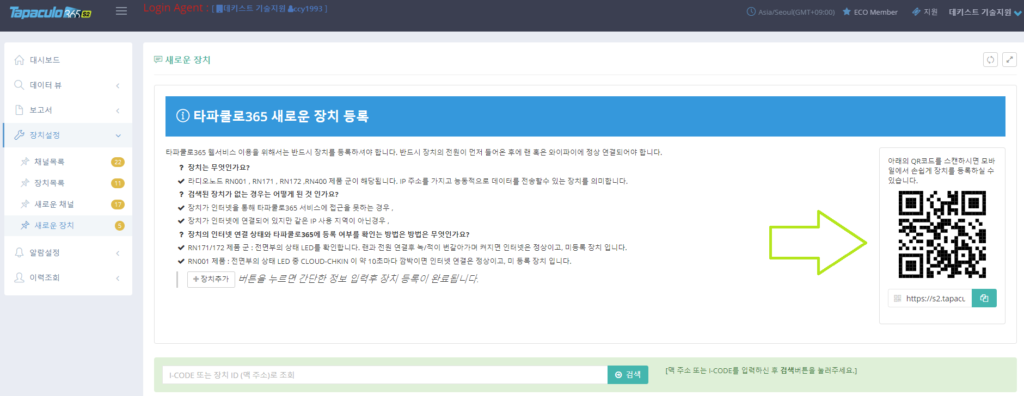Image resolution: width=1024 pixels, height=396 pixels.
Task: Expand the 보고서 menu
Action: (x=68, y=110)
